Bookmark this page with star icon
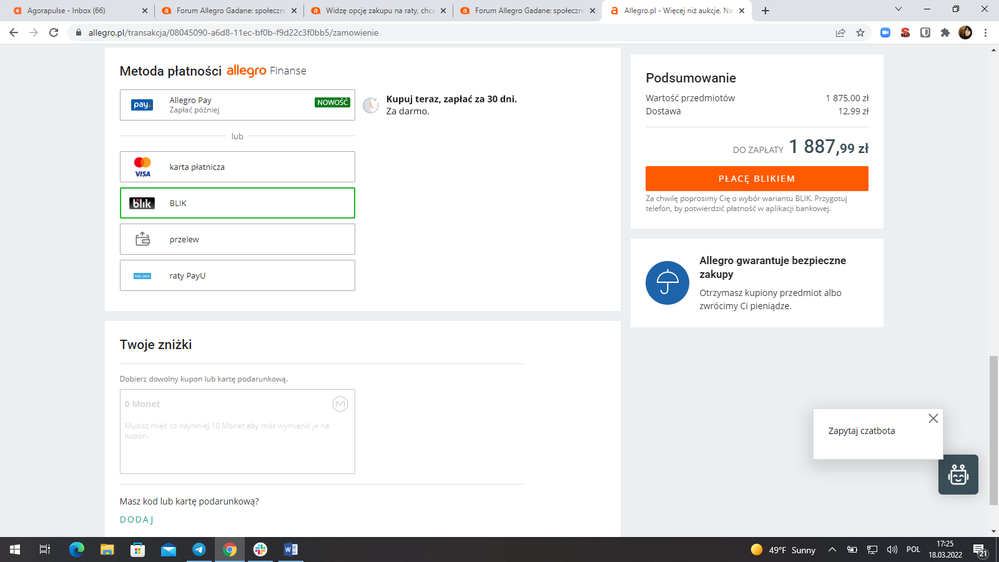Image resolution: width=999 pixels, height=562 pixels. click(x=860, y=32)
